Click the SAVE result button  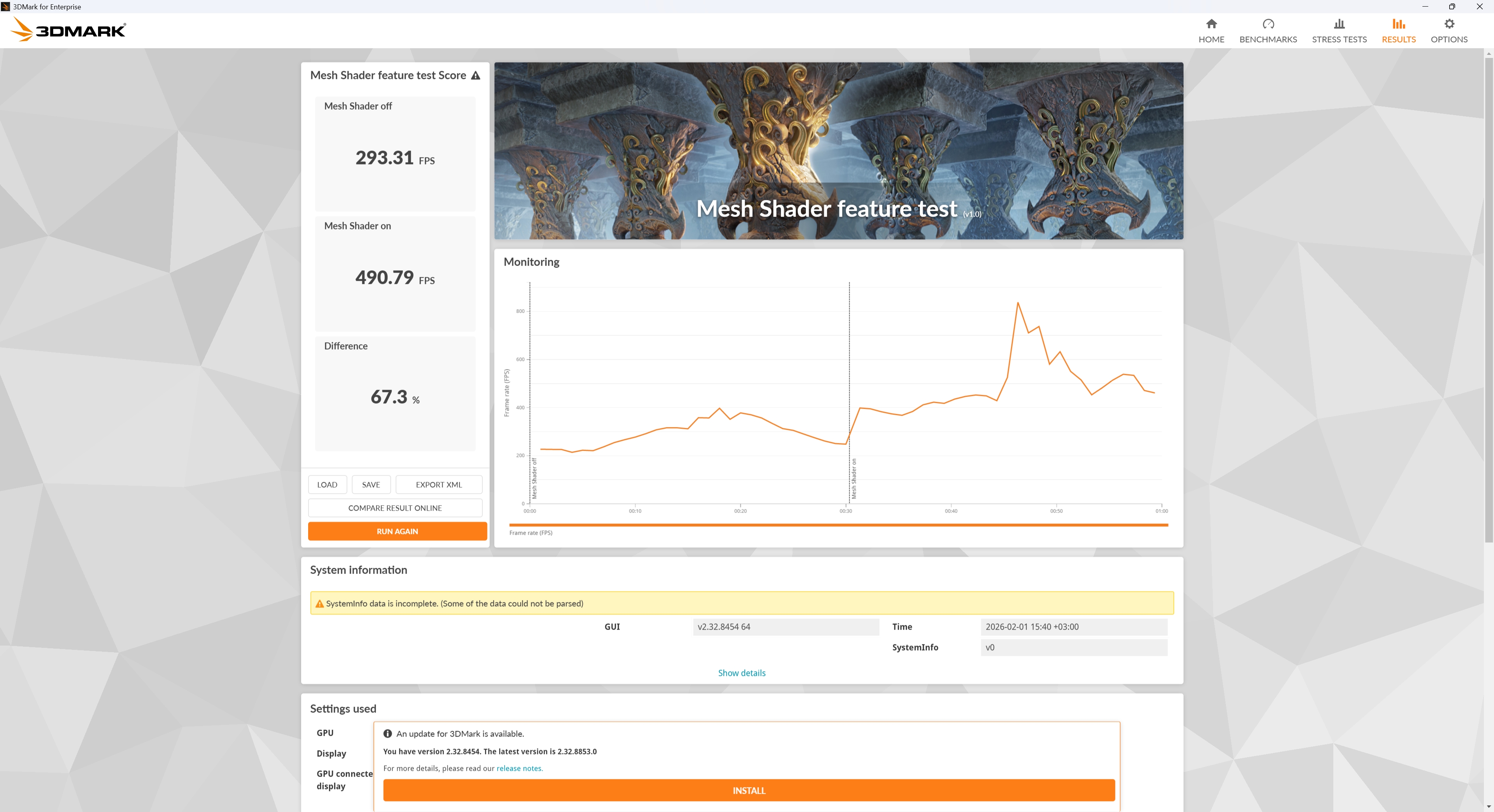pos(371,485)
